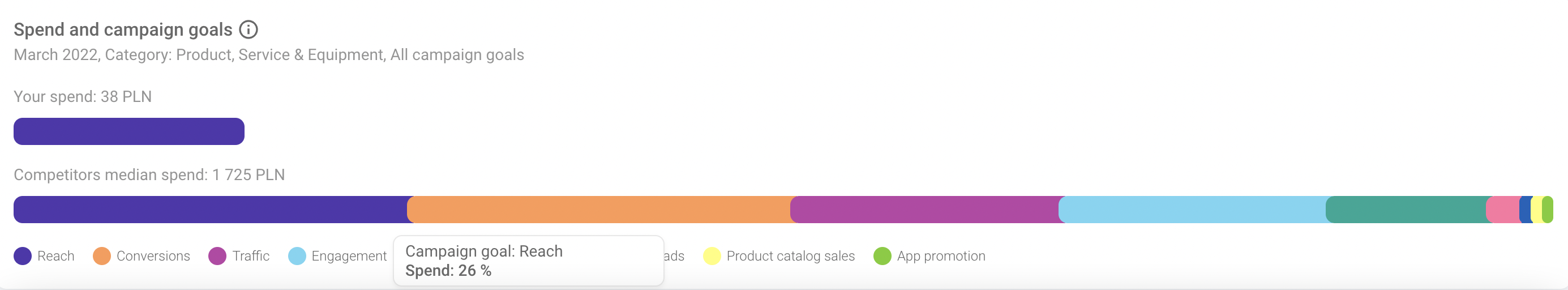Screen dimensions: 1568x290
Task: Click the orange Conversions legend dot
Action: point(102,256)
